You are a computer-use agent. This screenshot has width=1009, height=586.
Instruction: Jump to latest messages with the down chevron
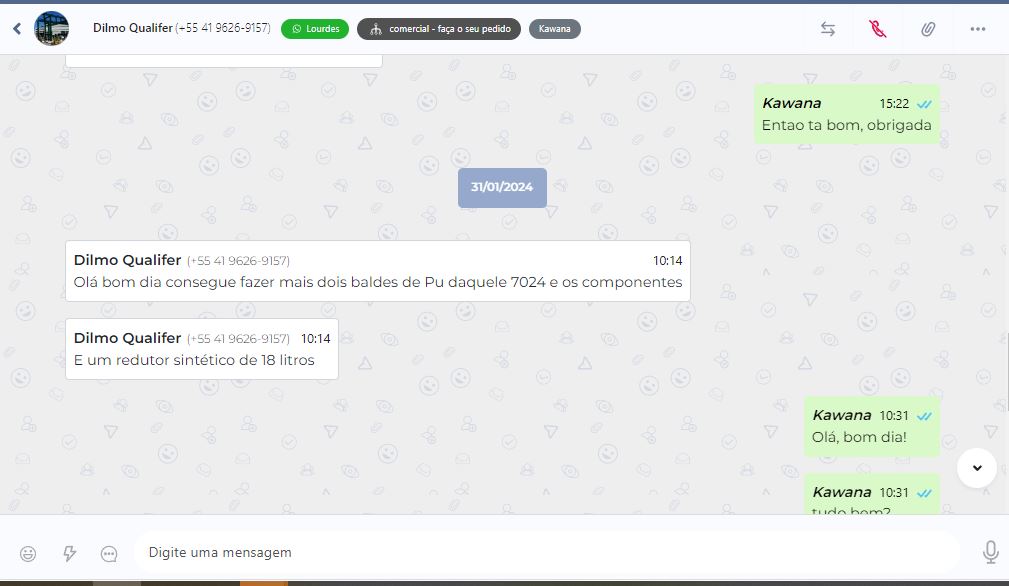[977, 468]
